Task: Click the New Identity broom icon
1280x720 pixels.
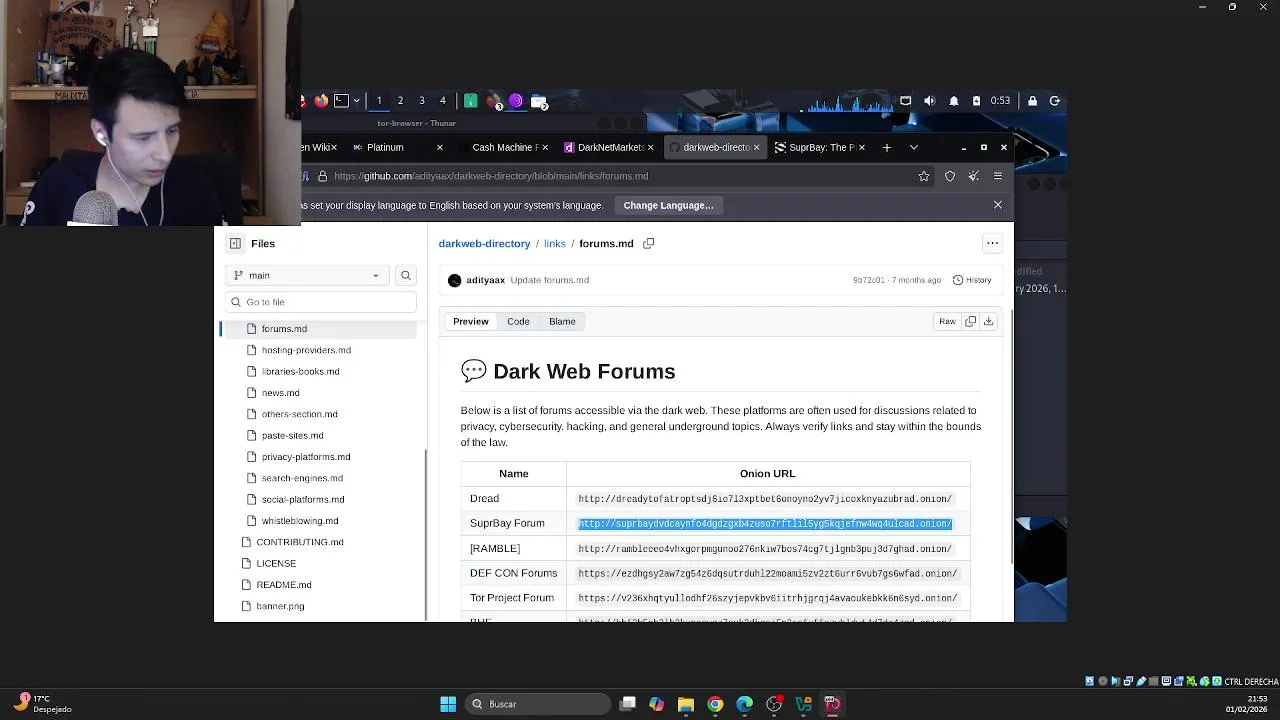Action: pos(974,176)
